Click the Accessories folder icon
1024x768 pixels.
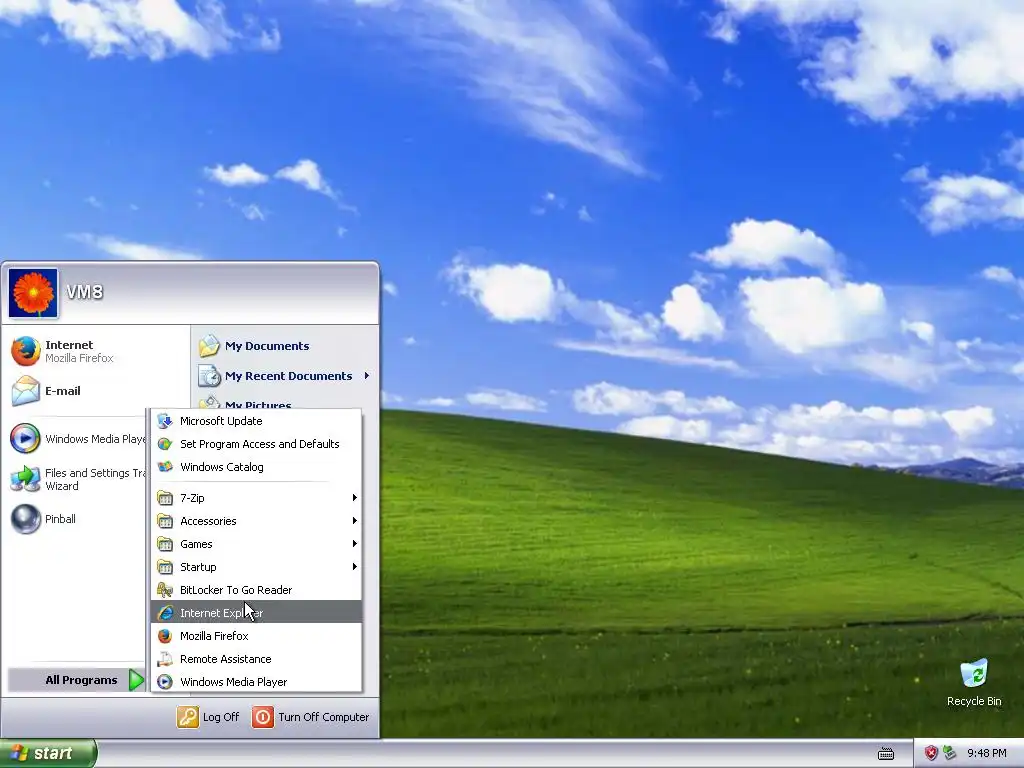165,521
